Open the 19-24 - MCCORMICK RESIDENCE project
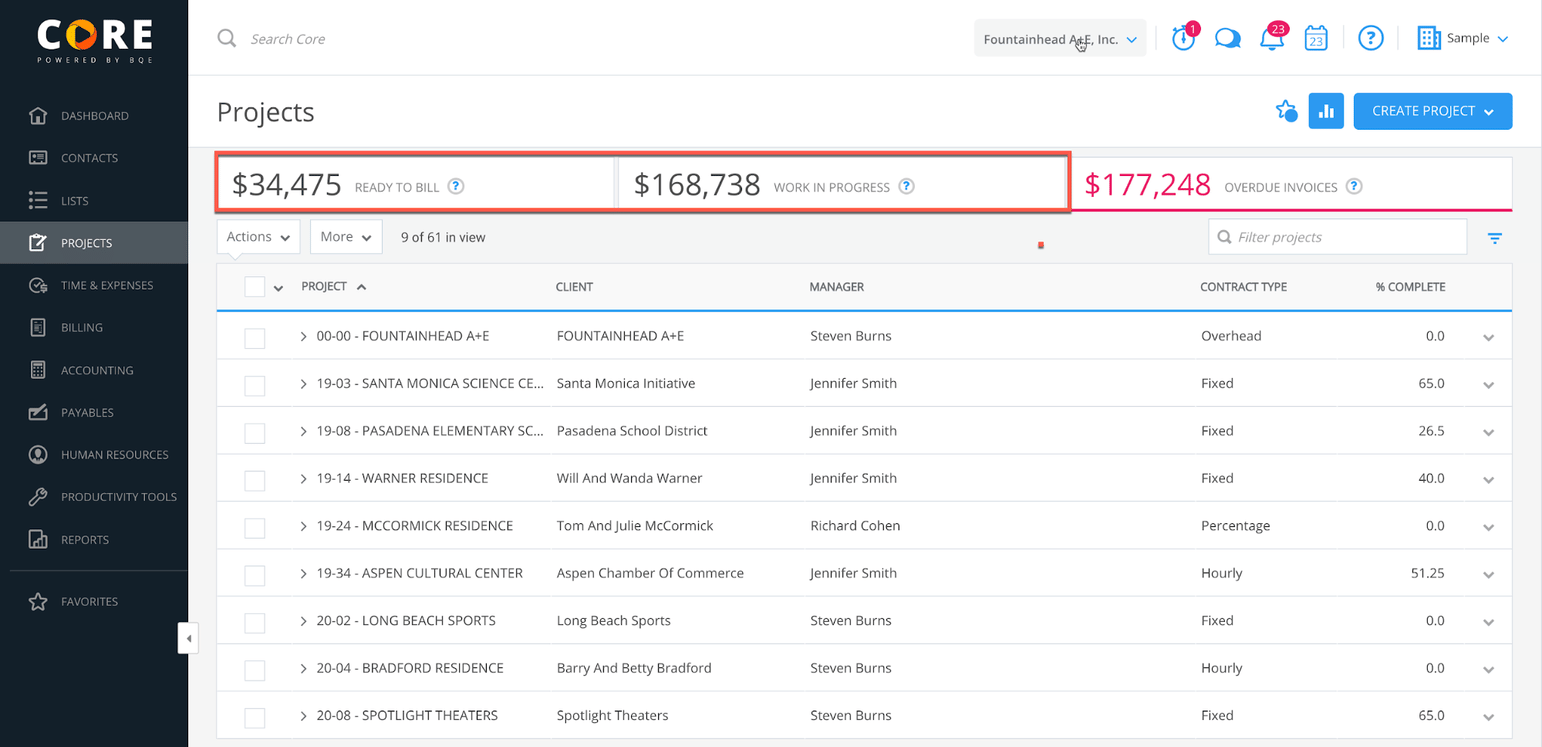Viewport: 1542px width, 747px height. pyautogui.click(x=415, y=526)
